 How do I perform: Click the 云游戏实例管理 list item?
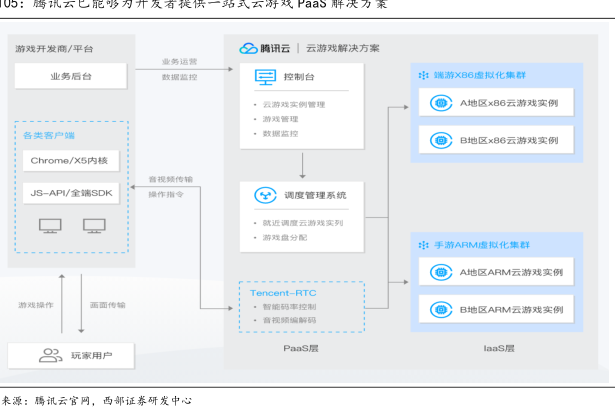point(293,104)
